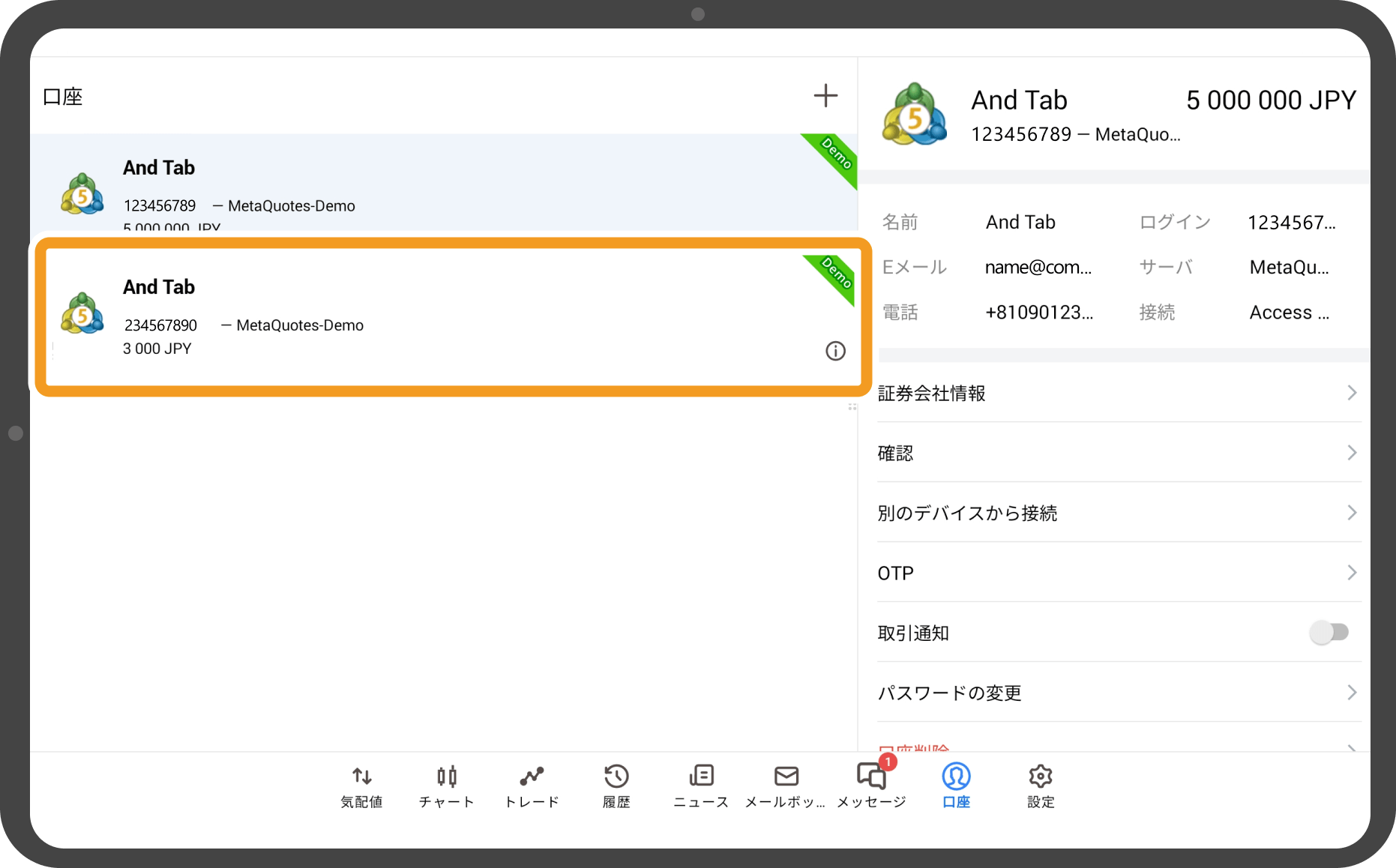
Task: Enable the 取引通知 trade notifications switch
Action: coord(1329,632)
